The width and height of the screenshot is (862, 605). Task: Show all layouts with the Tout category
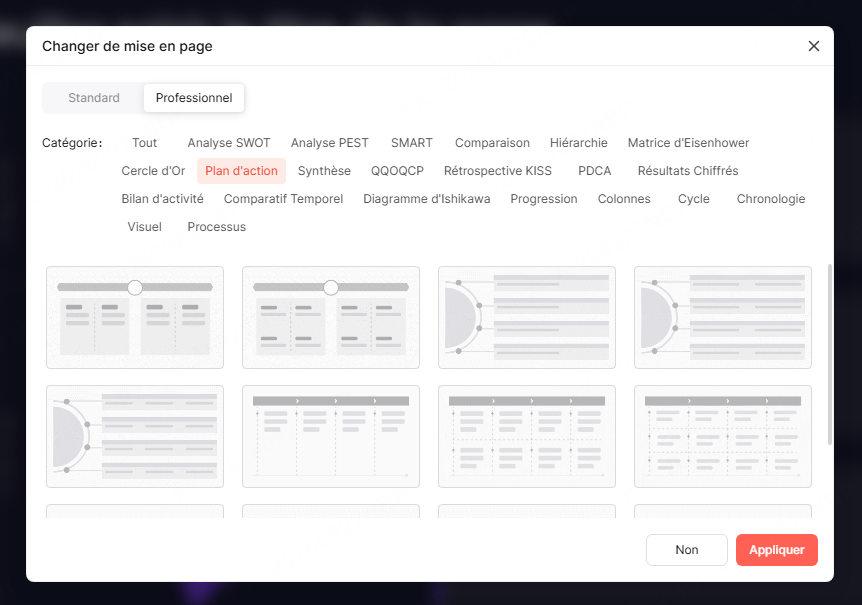pos(145,143)
